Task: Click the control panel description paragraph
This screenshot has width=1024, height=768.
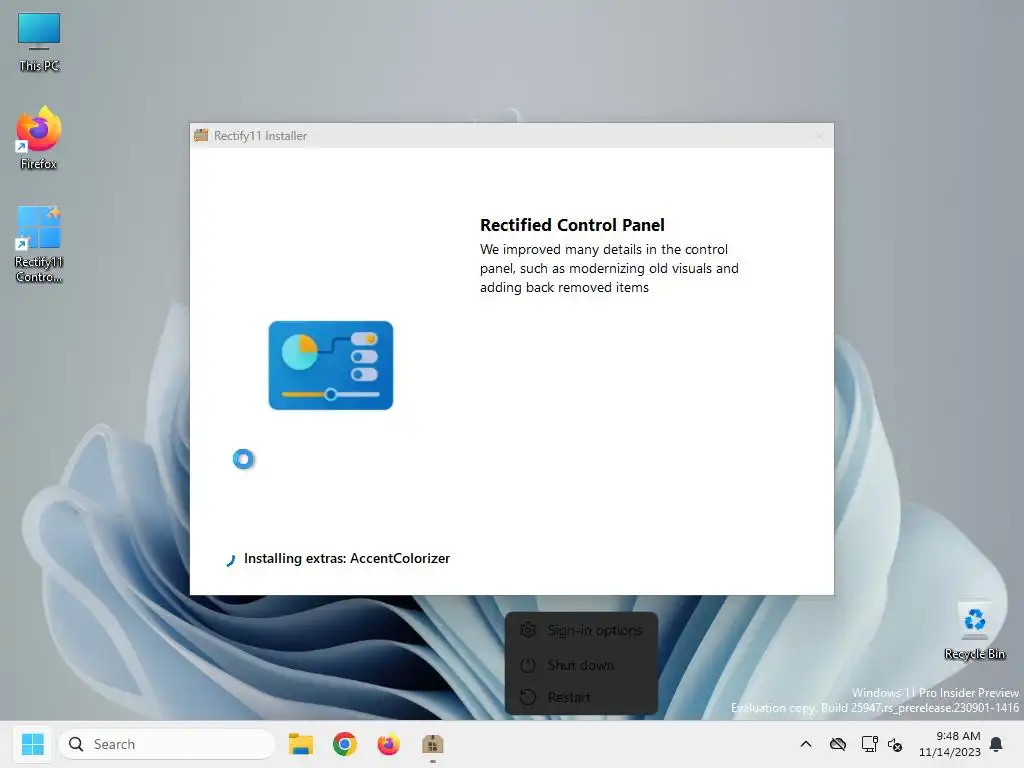Action: click(x=609, y=268)
